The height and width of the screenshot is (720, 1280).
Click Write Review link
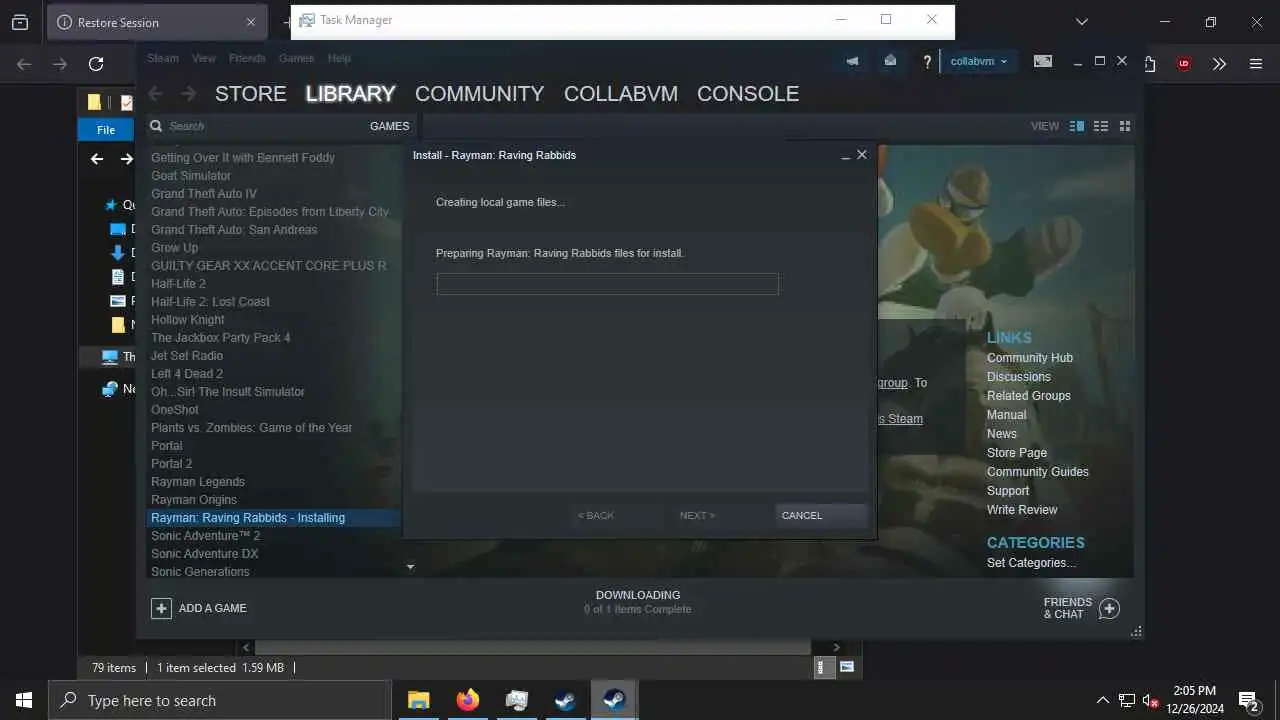[x=1022, y=510]
